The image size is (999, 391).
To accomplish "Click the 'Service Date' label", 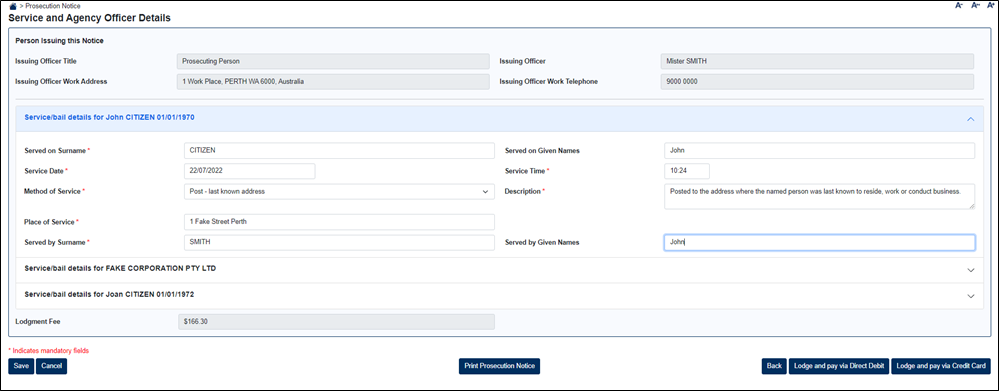I will tap(44, 171).
